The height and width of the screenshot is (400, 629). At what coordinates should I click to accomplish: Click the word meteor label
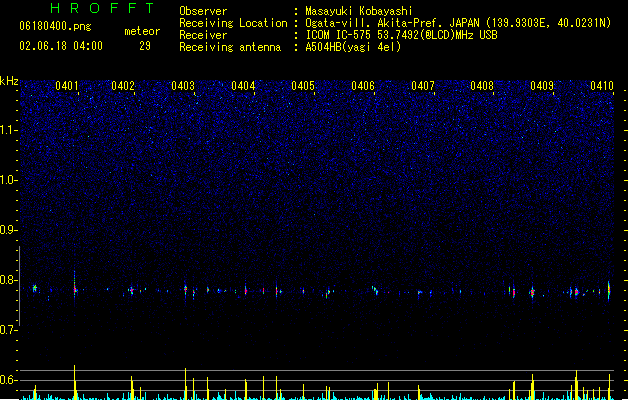click(142, 31)
